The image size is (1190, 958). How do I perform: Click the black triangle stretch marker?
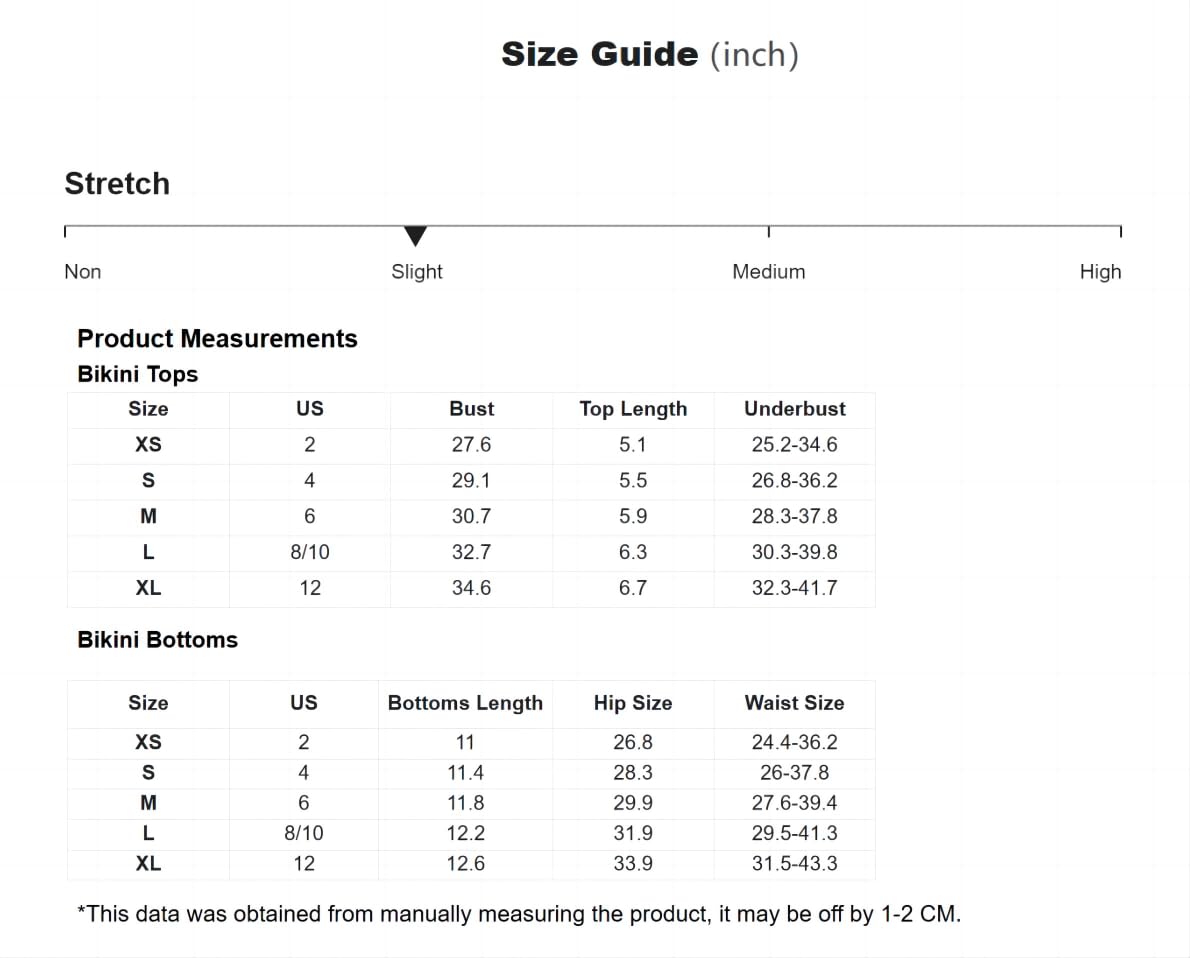416,236
